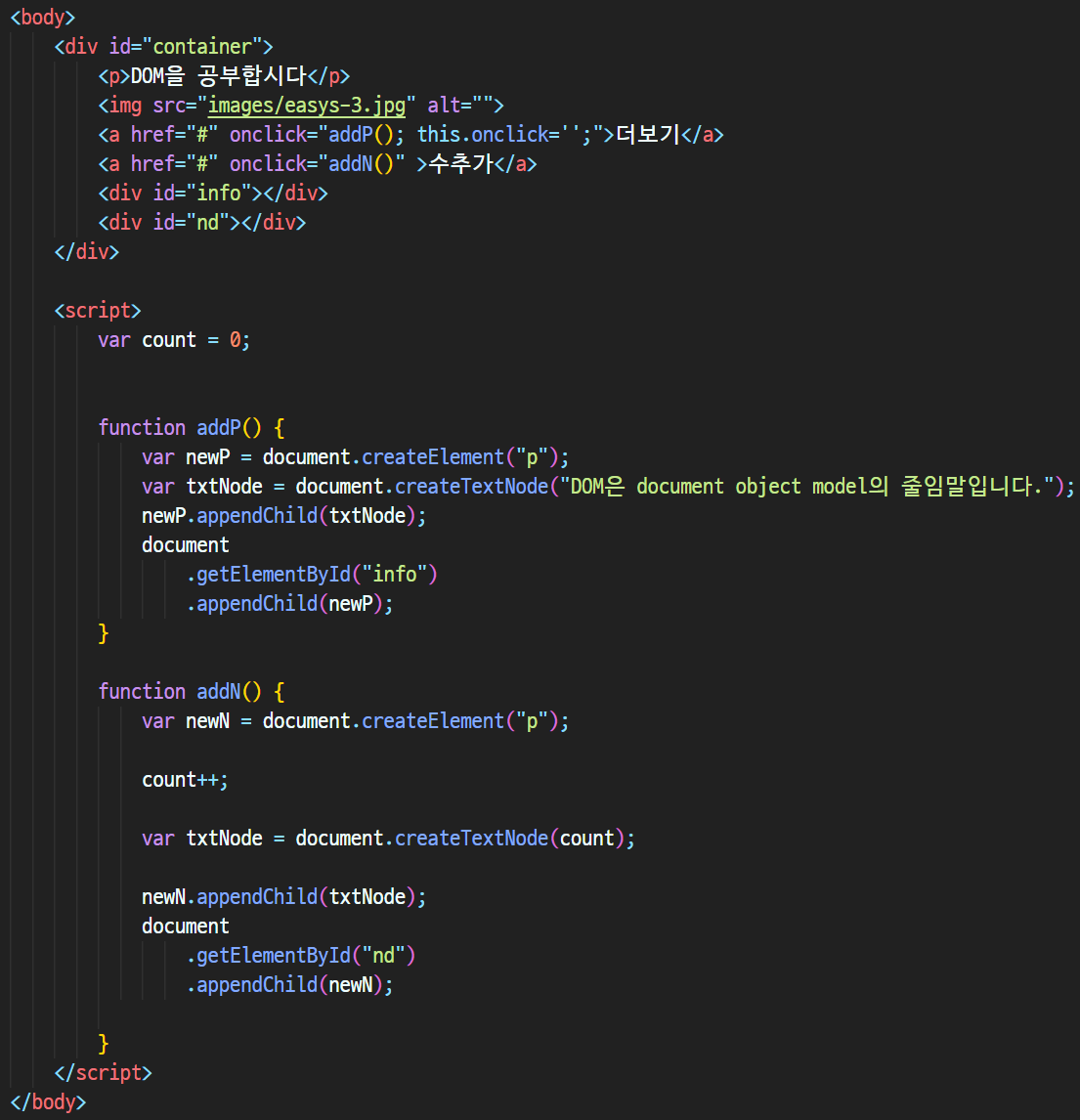The width and height of the screenshot is (1080, 1120).
Task: Click the '수추가' anchor text
Action: tap(460, 163)
